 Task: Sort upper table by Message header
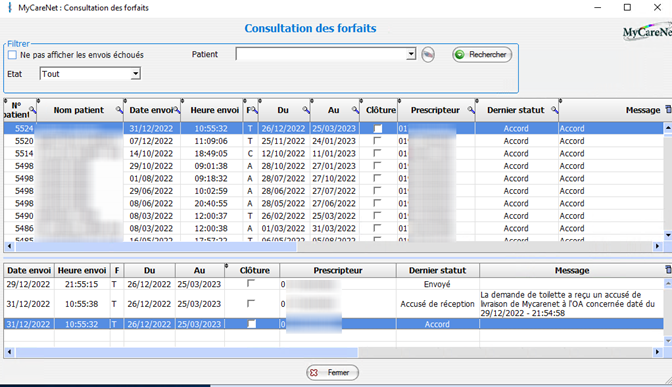[x=642, y=110]
